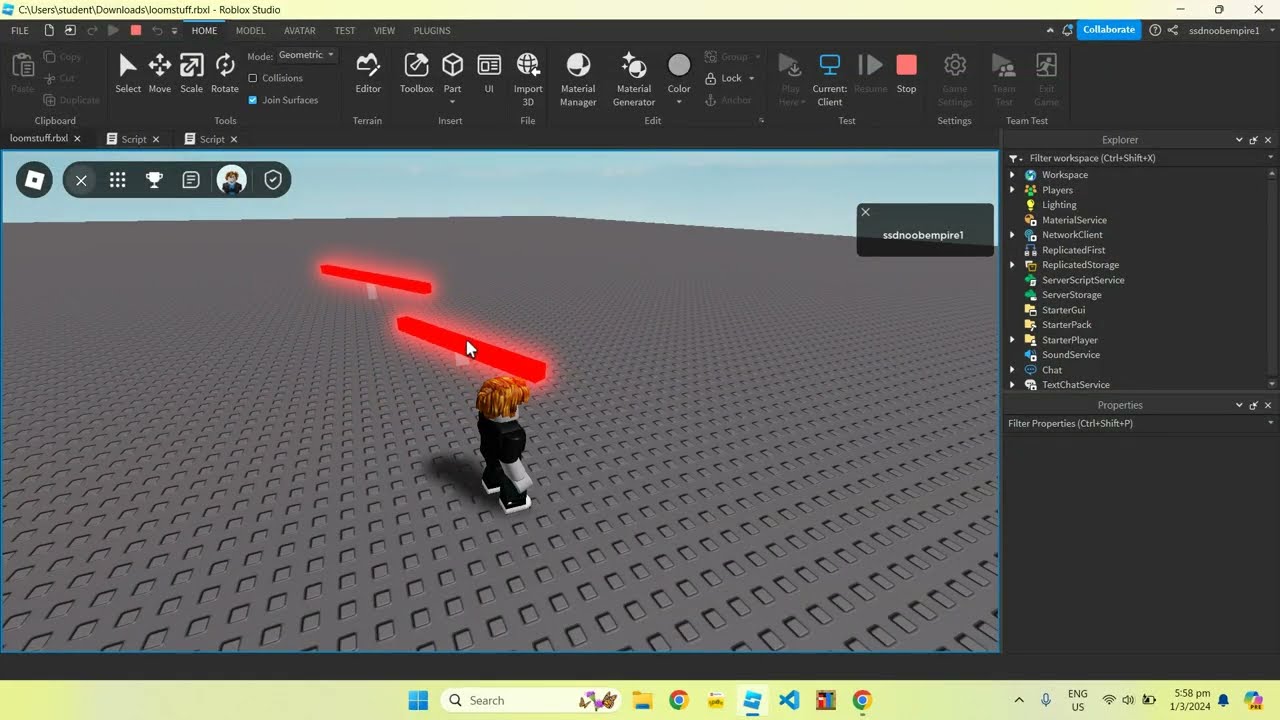The width and height of the screenshot is (1280, 720).
Task: Select SoundService in Explorer
Action: pos(1070,355)
